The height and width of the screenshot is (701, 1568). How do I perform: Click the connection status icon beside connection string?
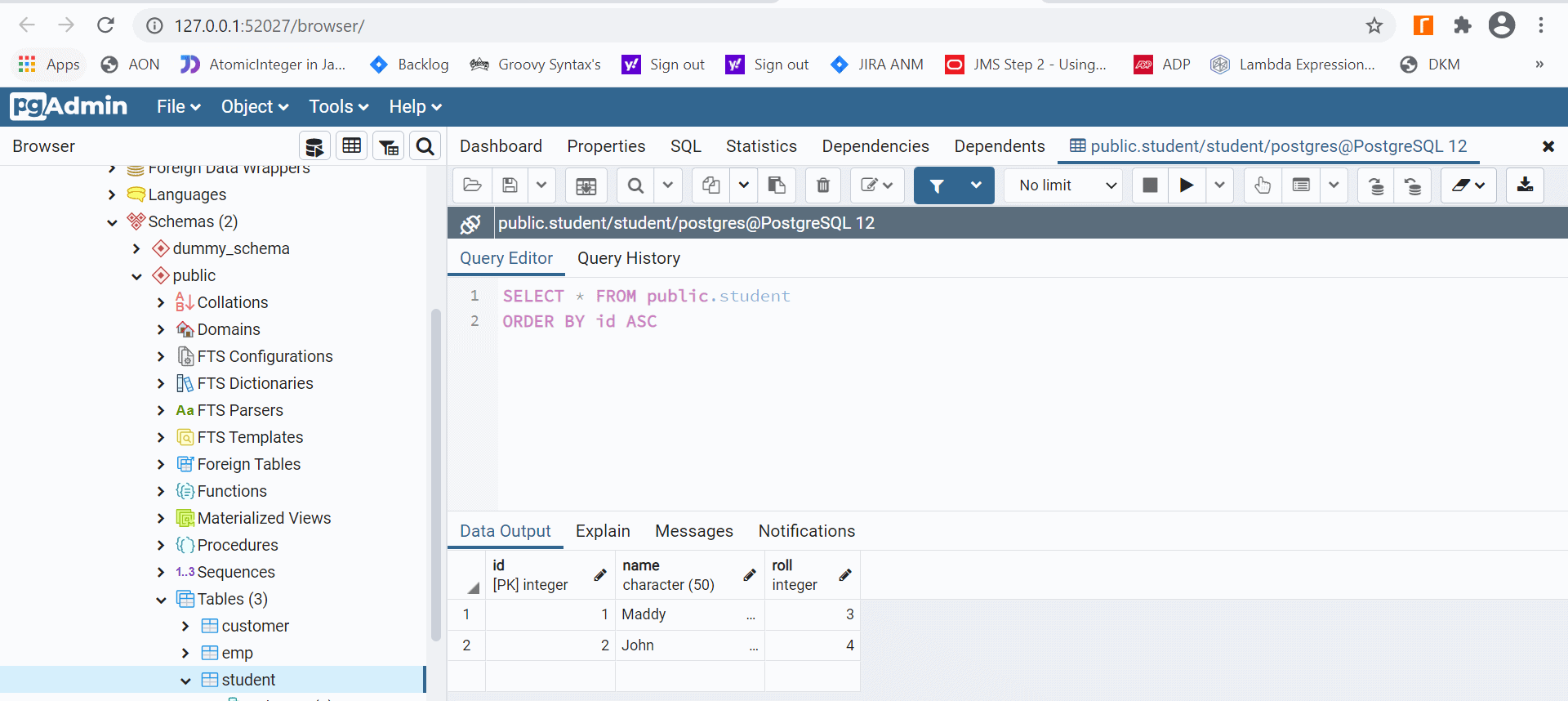pos(470,223)
